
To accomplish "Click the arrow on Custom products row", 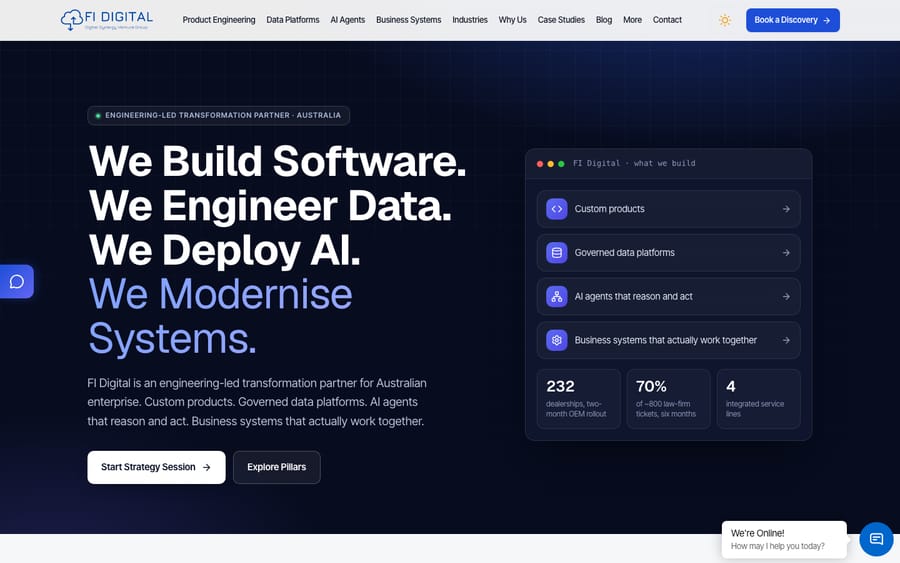I will [x=786, y=209].
